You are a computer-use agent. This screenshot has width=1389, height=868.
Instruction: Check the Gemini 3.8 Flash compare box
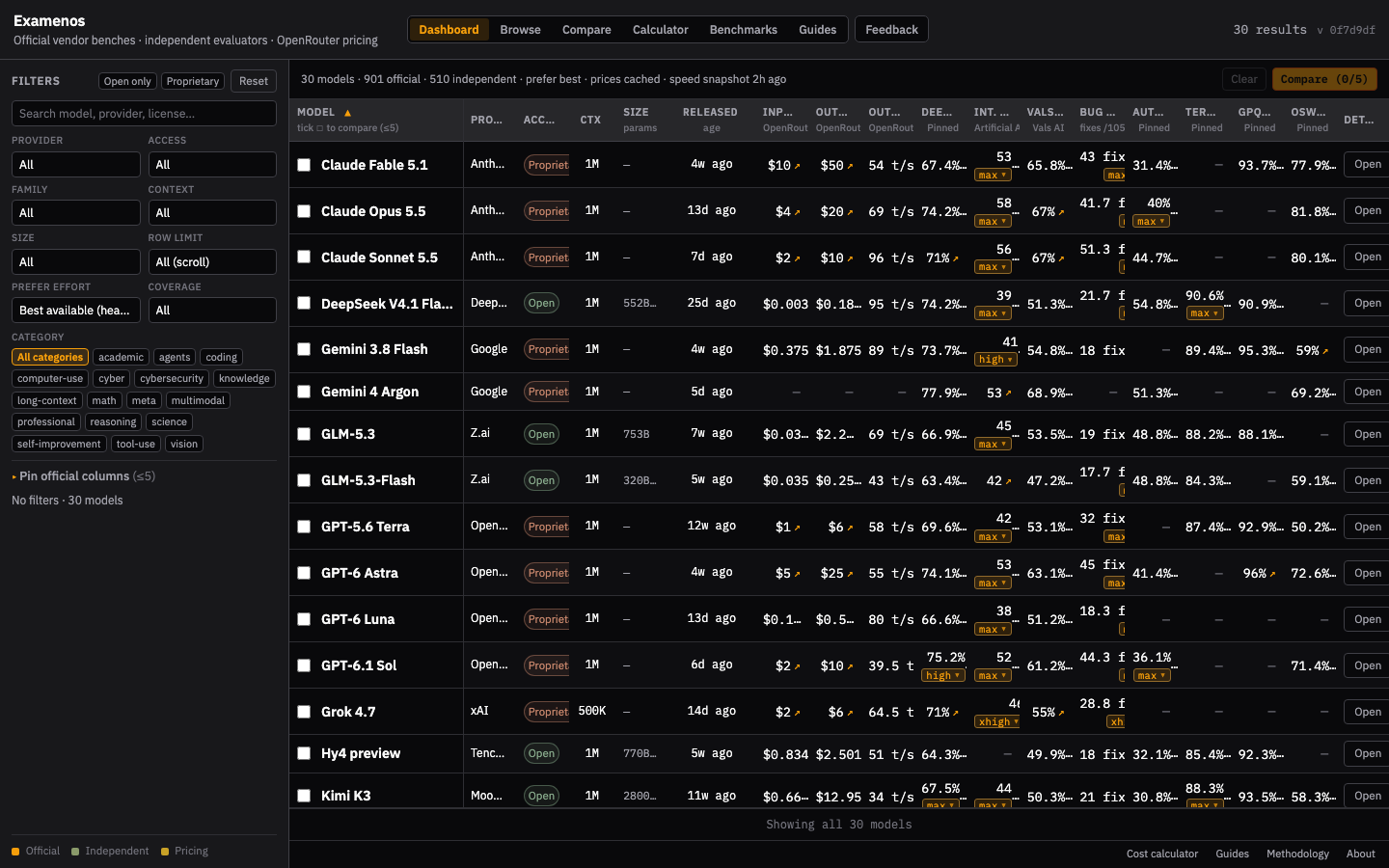(x=304, y=349)
